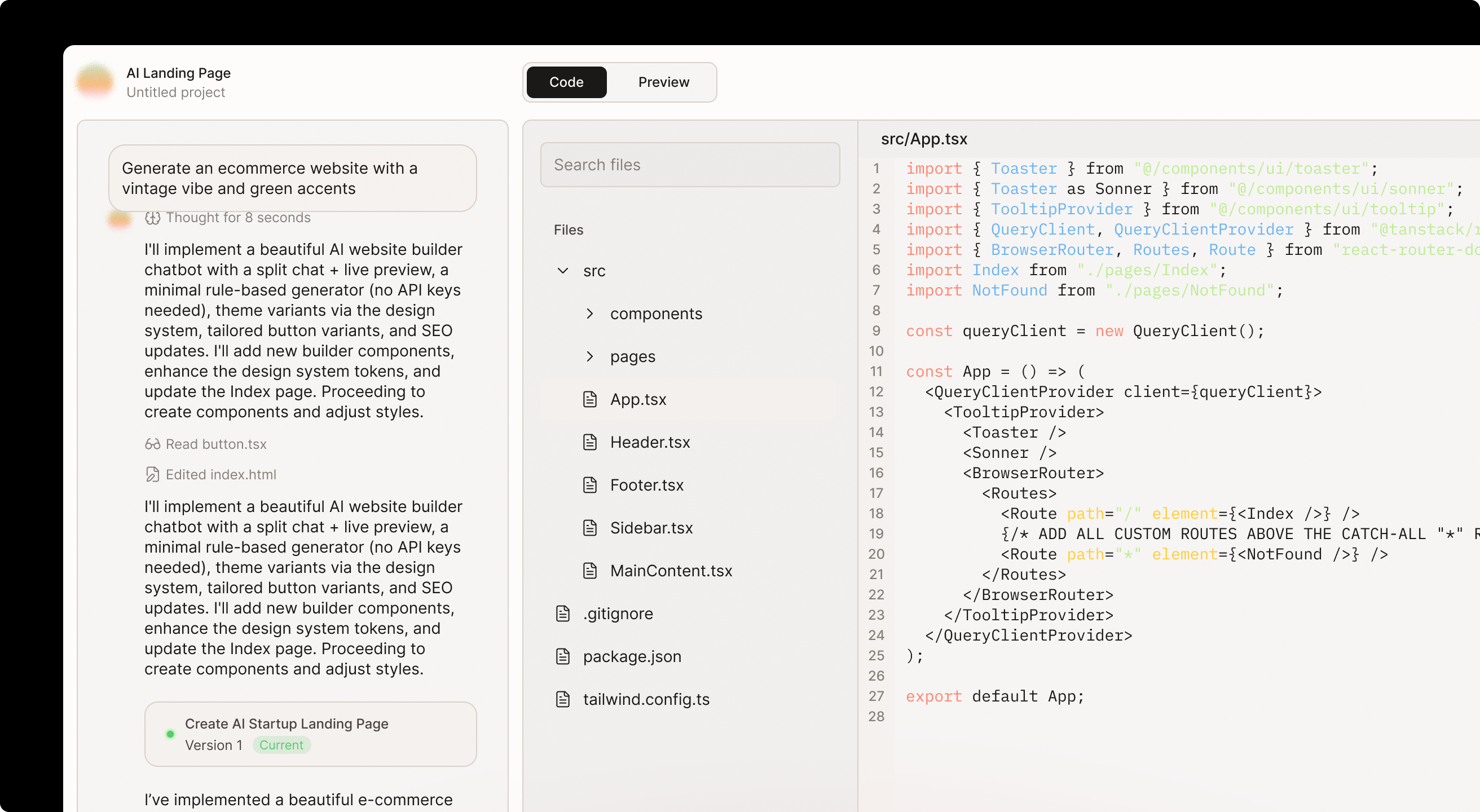The image size is (1480, 812).
Task: Open MainContent.tsx in the file tree
Action: (671, 571)
